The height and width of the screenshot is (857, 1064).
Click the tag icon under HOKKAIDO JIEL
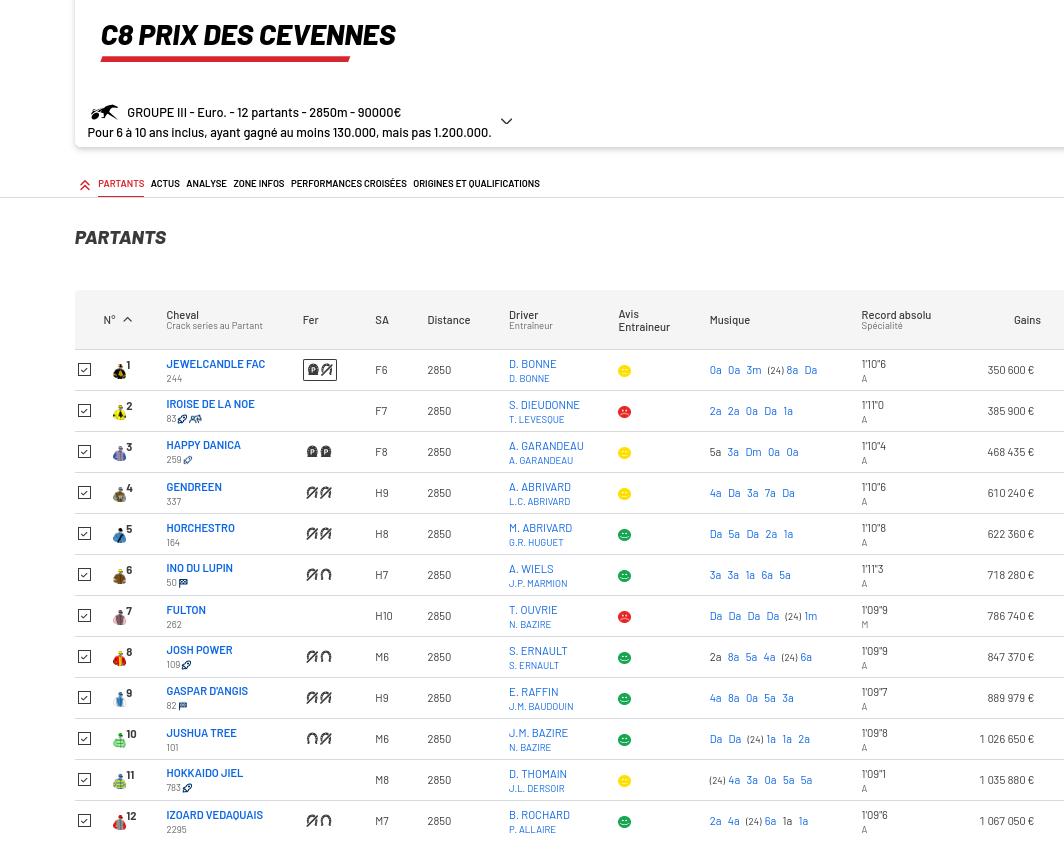pyautogui.click(x=187, y=788)
